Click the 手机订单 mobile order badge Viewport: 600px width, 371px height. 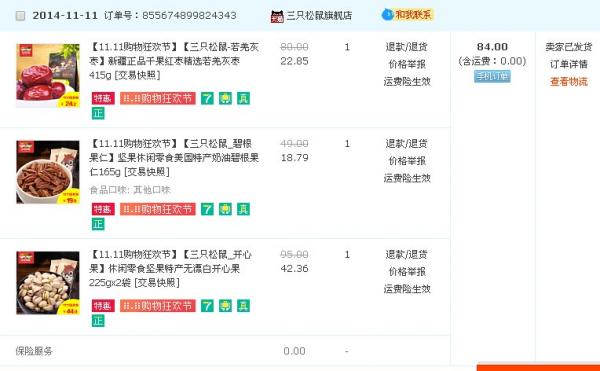coord(492,76)
